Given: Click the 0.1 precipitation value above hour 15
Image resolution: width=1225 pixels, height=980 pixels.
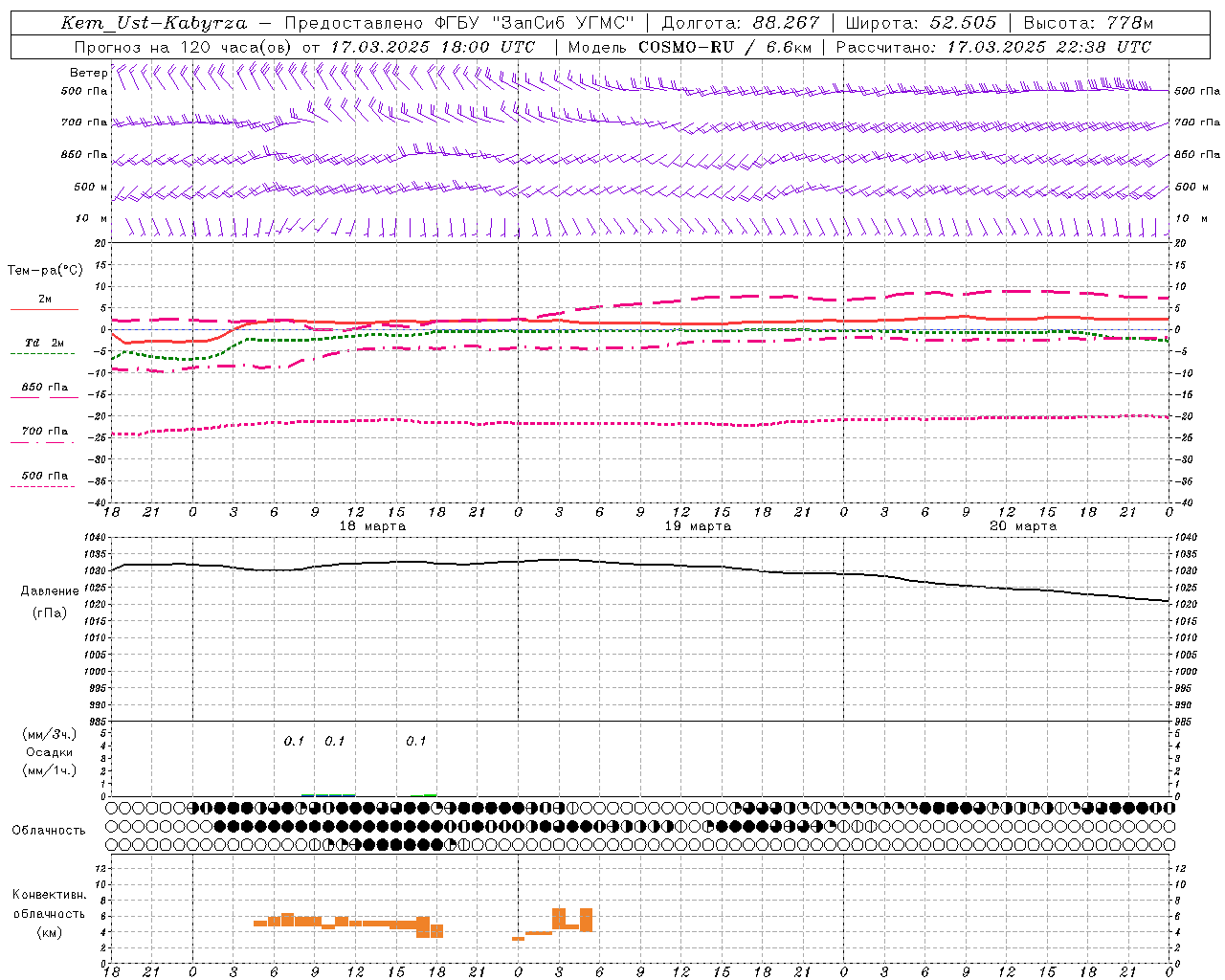Looking at the screenshot, I should (x=415, y=742).
